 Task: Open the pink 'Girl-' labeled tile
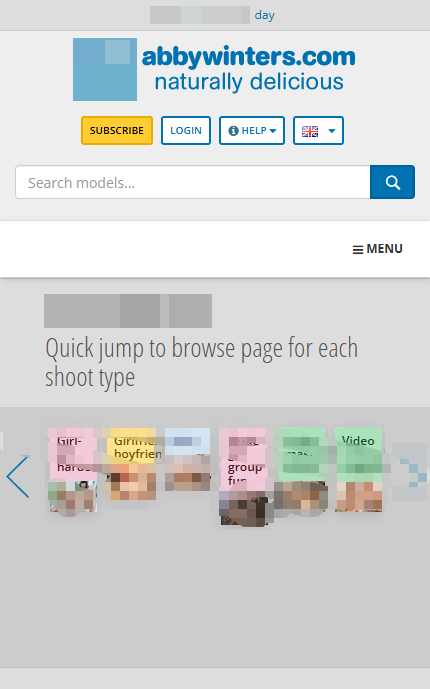pos(72,470)
